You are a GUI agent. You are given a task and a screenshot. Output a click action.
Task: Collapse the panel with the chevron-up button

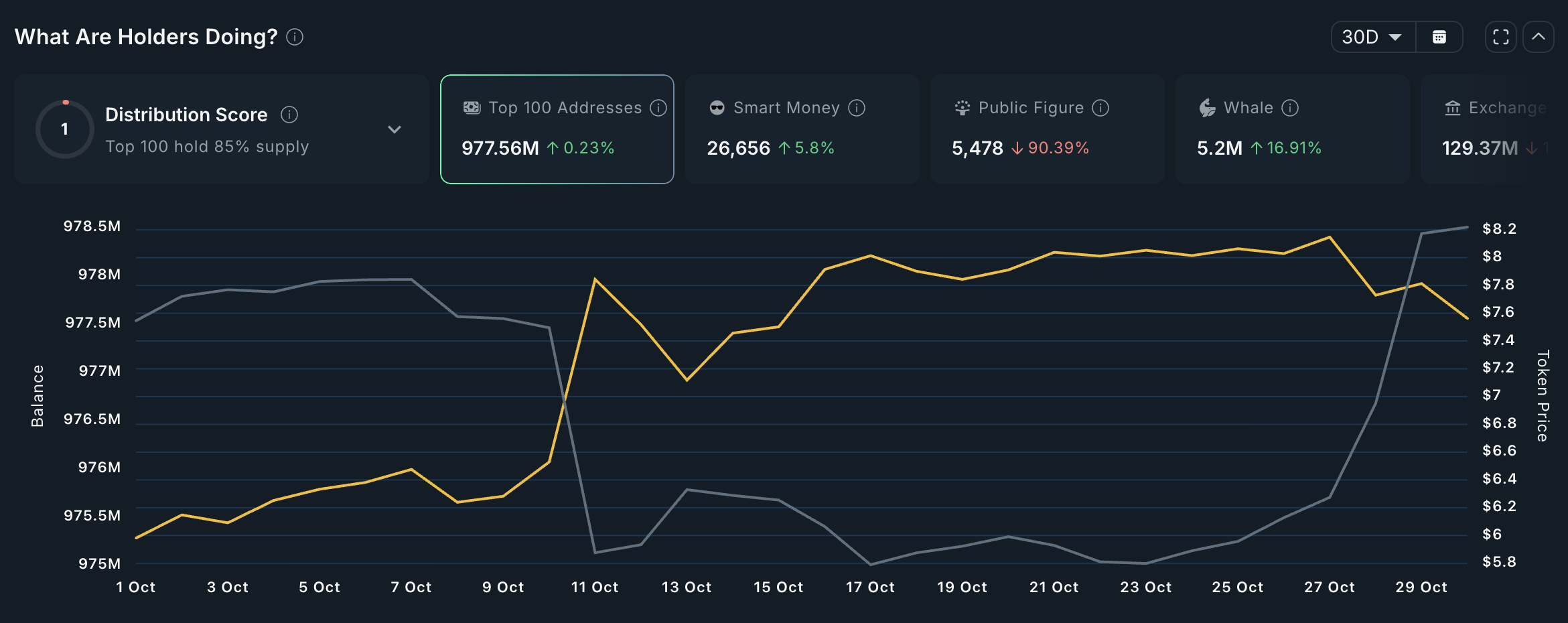(1539, 37)
